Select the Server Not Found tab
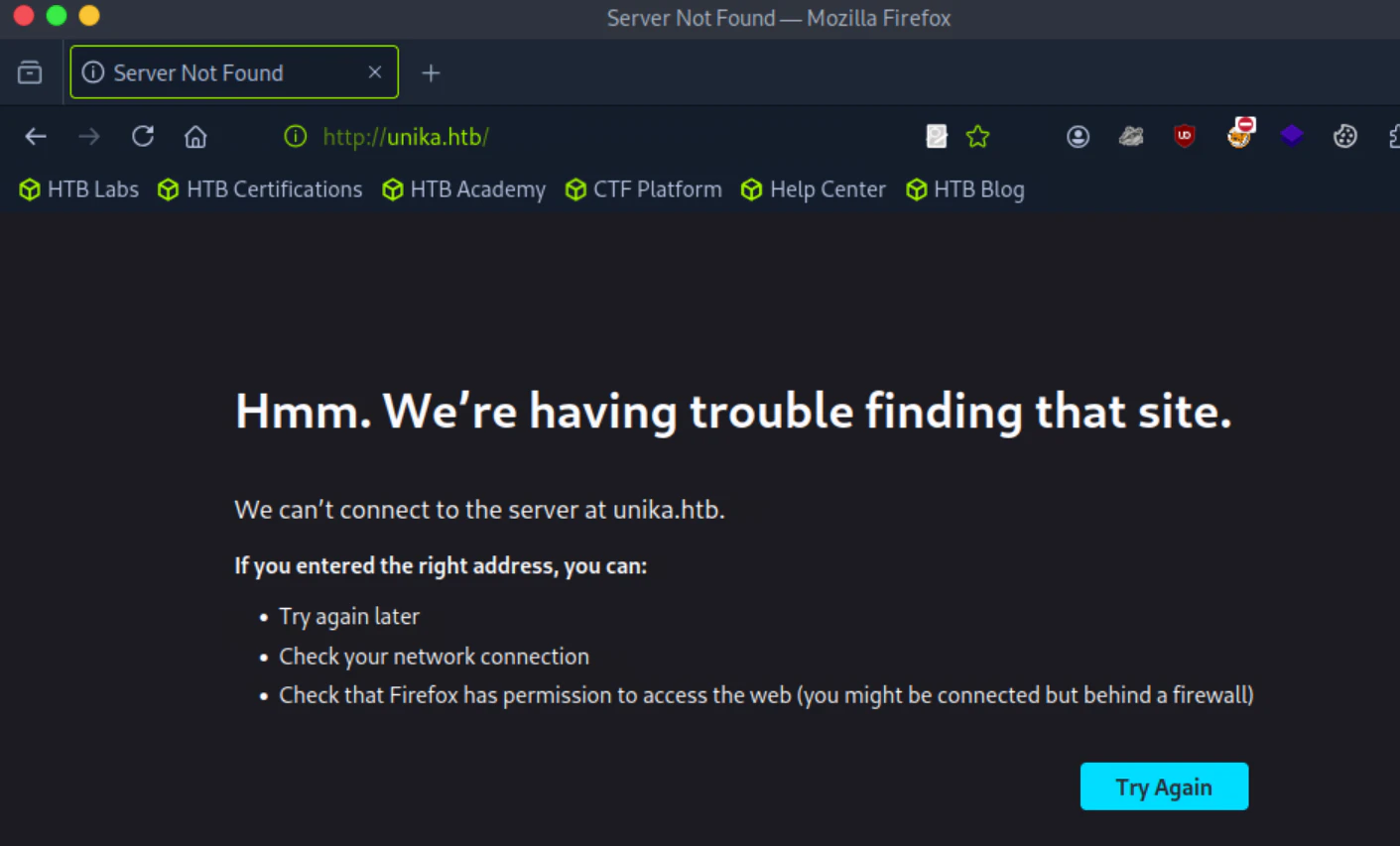Viewport: 1400px width, 846px height. click(234, 72)
